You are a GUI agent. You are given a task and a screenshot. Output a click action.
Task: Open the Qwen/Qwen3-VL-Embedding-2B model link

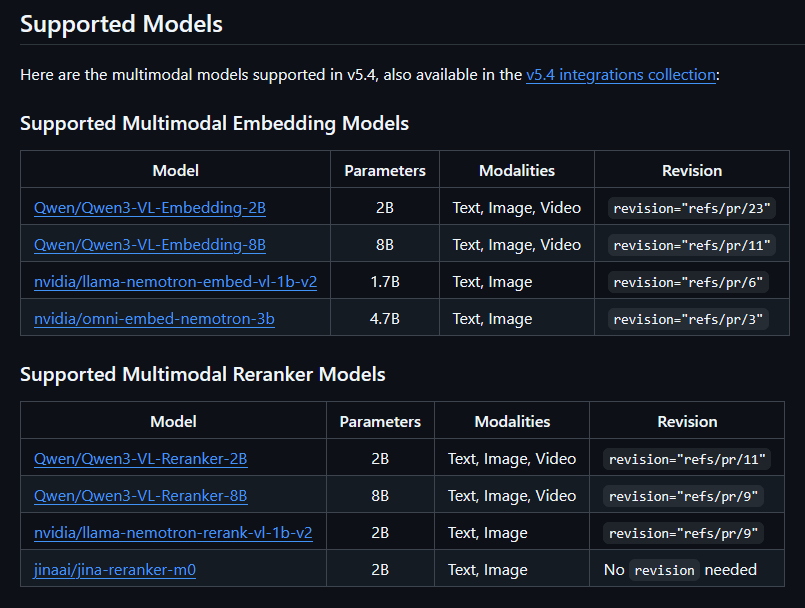tap(150, 208)
